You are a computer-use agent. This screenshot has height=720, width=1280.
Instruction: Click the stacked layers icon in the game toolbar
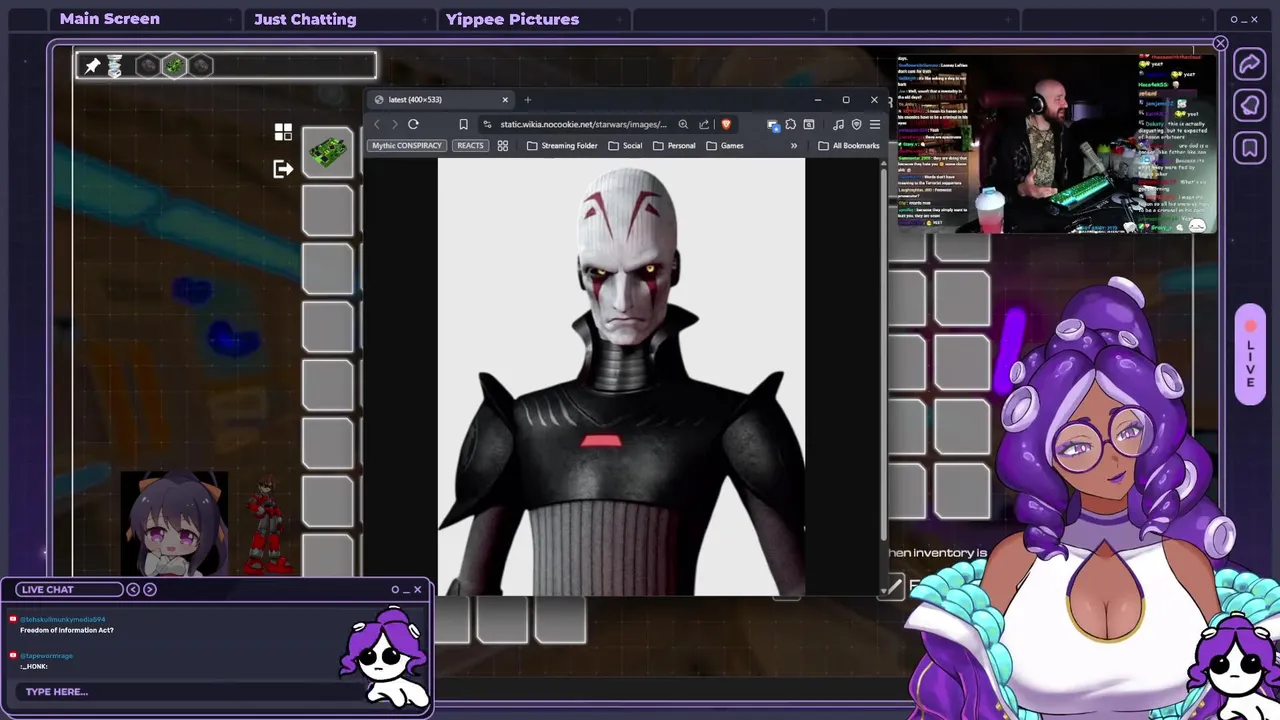(115, 66)
